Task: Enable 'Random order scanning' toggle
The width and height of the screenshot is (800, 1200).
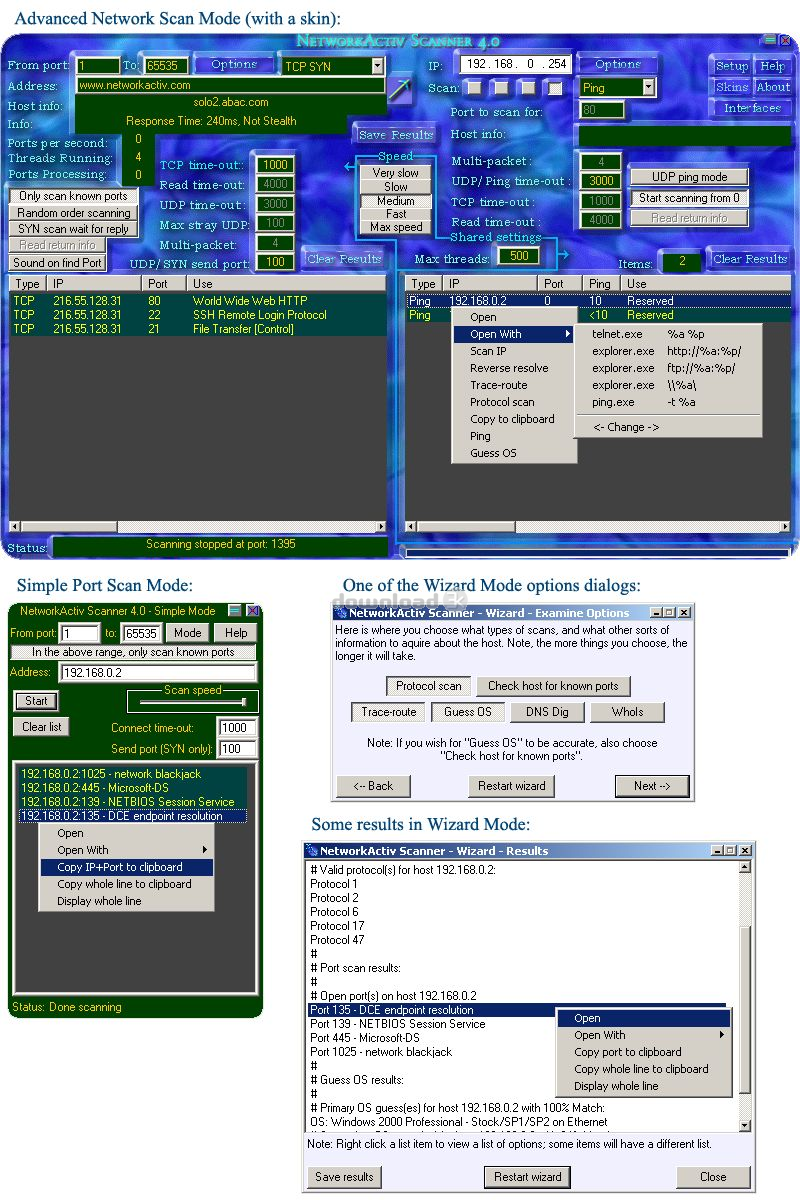Action: point(74,213)
